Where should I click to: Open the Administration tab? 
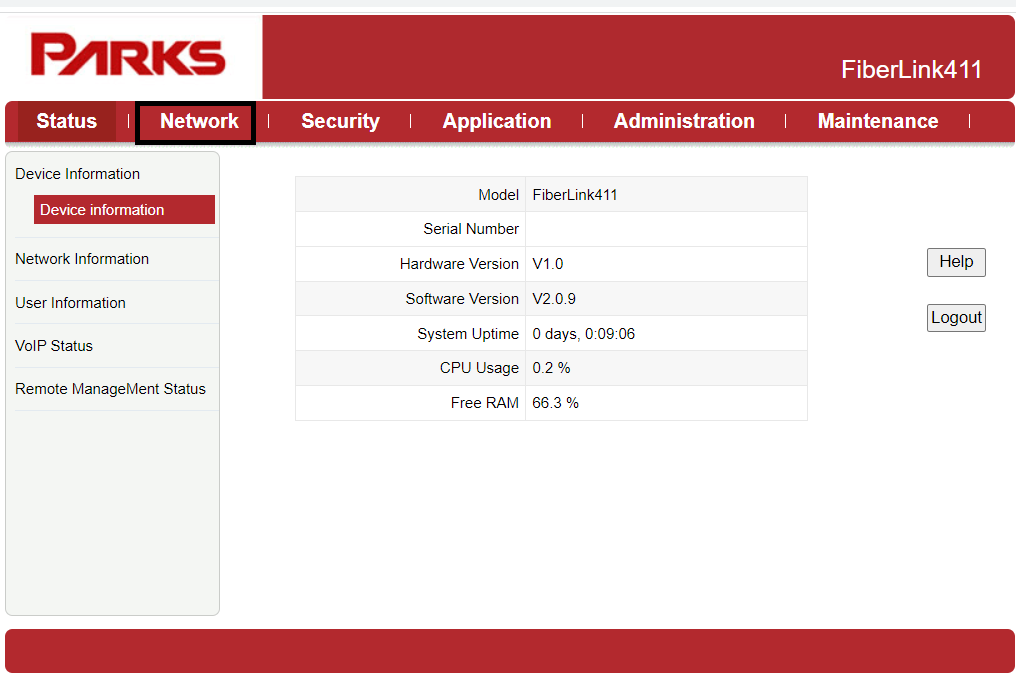[684, 121]
